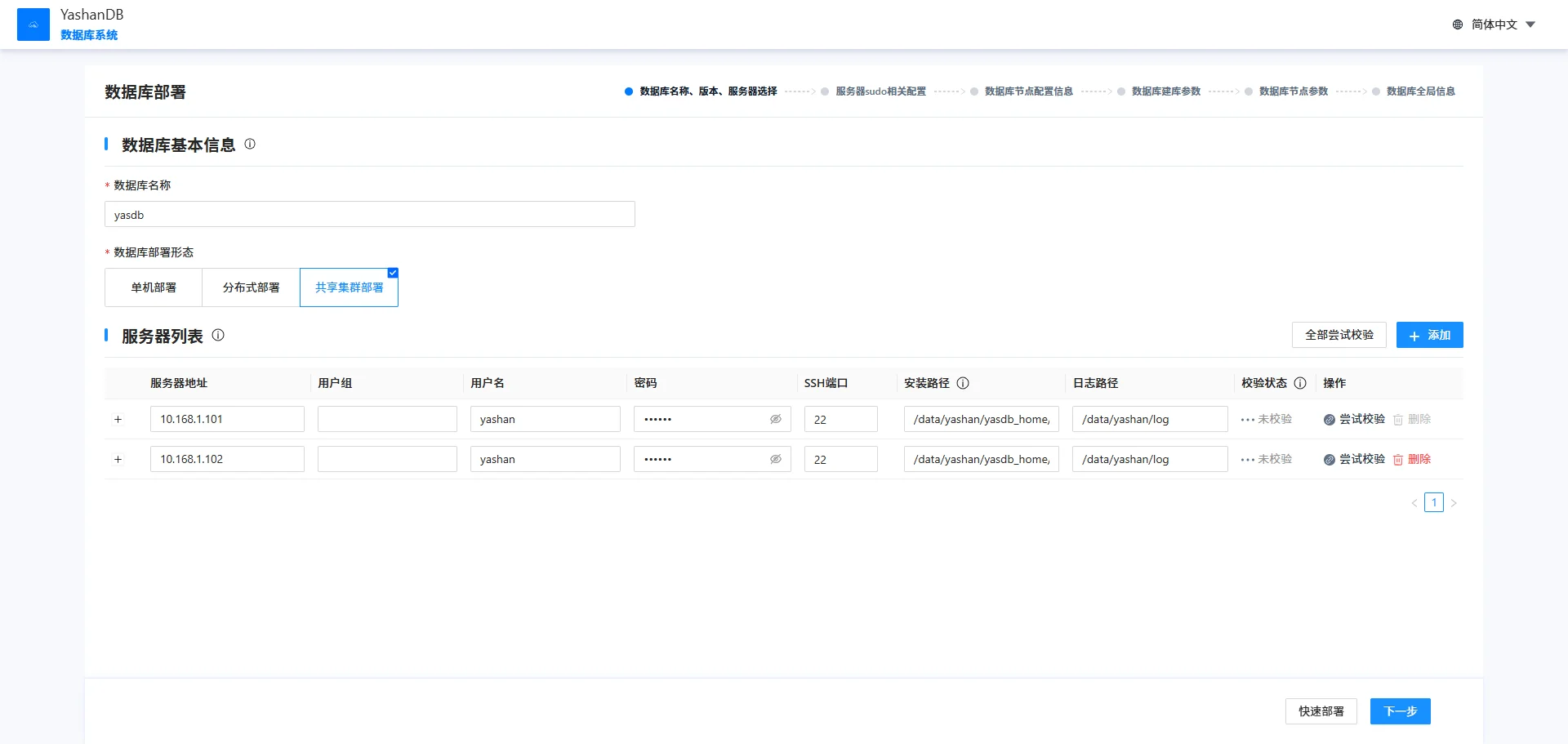Click 尝试校验 icon for server 10.168.1.101
The height and width of the screenshot is (744, 1568).
(1330, 420)
